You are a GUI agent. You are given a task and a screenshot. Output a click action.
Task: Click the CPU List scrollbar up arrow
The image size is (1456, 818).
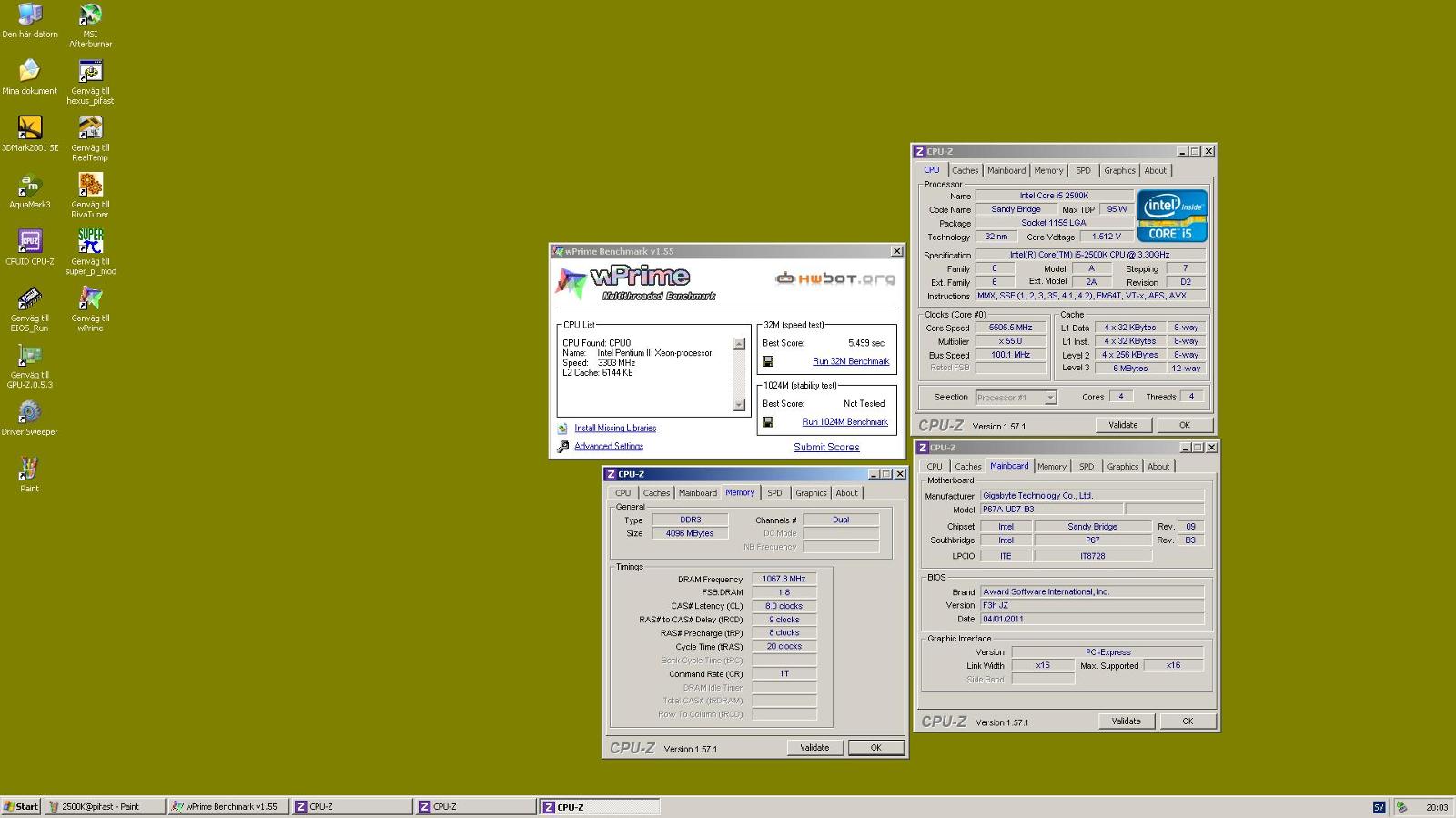click(739, 344)
